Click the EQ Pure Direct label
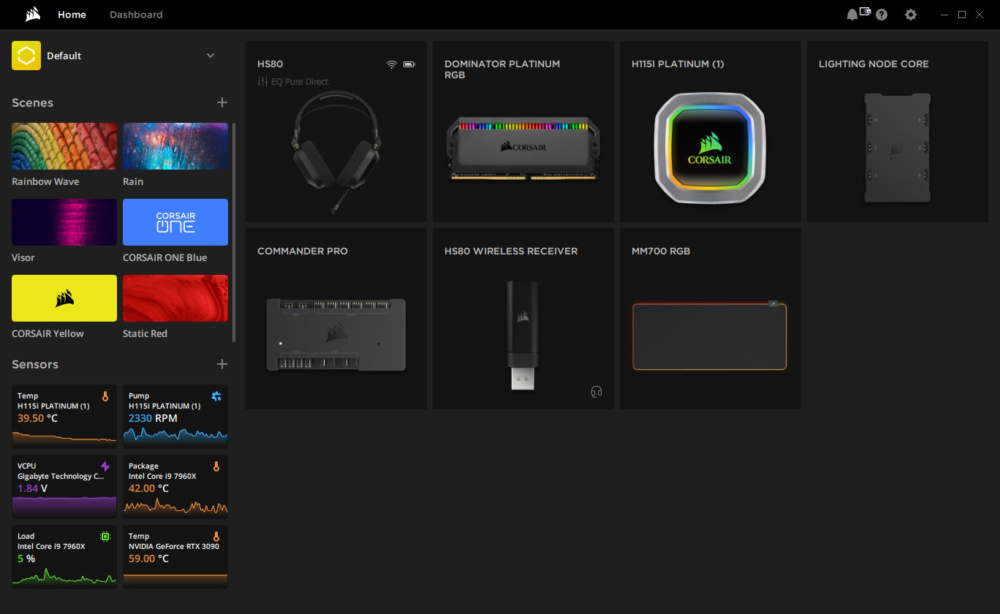The height and width of the screenshot is (614, 1000). [x=300, y=82]
